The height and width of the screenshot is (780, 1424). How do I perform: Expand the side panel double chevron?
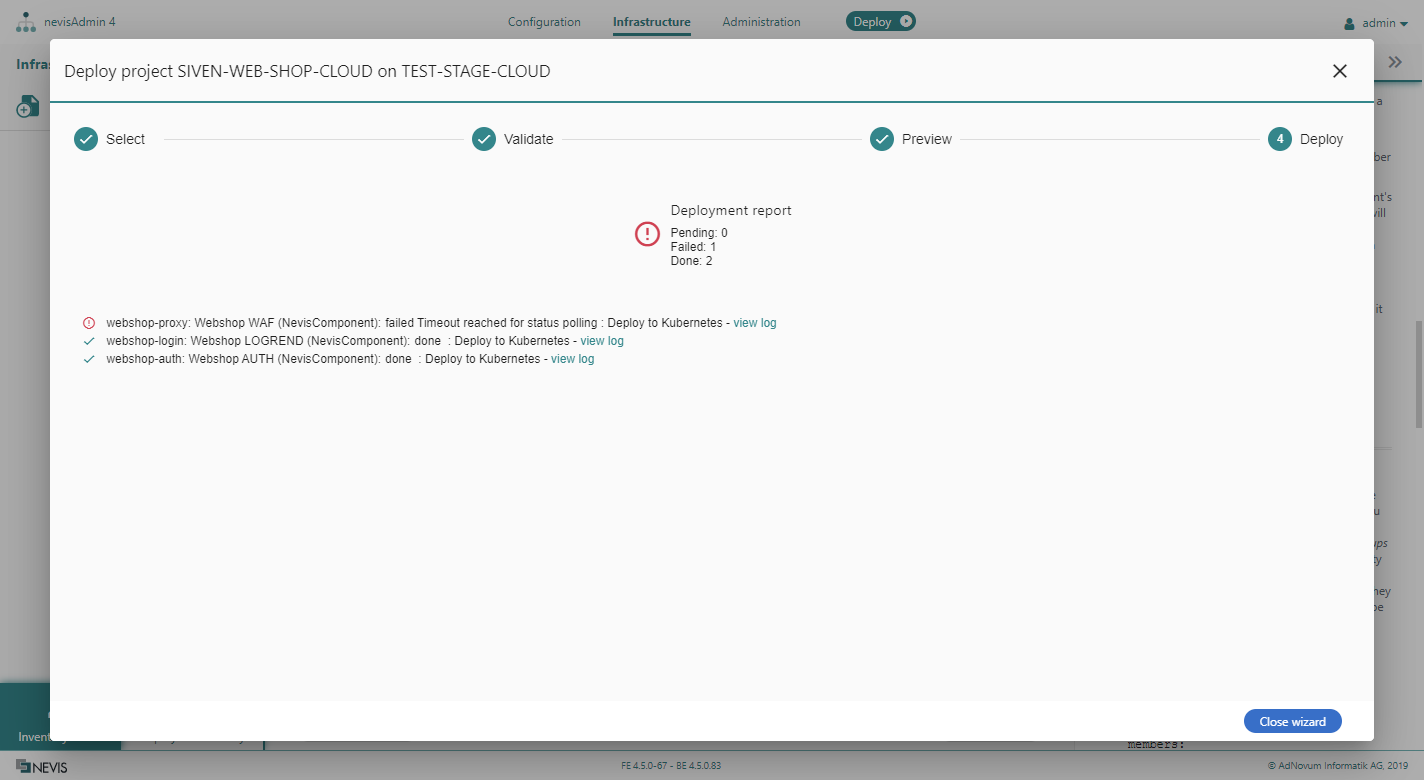coord(1395,63)
